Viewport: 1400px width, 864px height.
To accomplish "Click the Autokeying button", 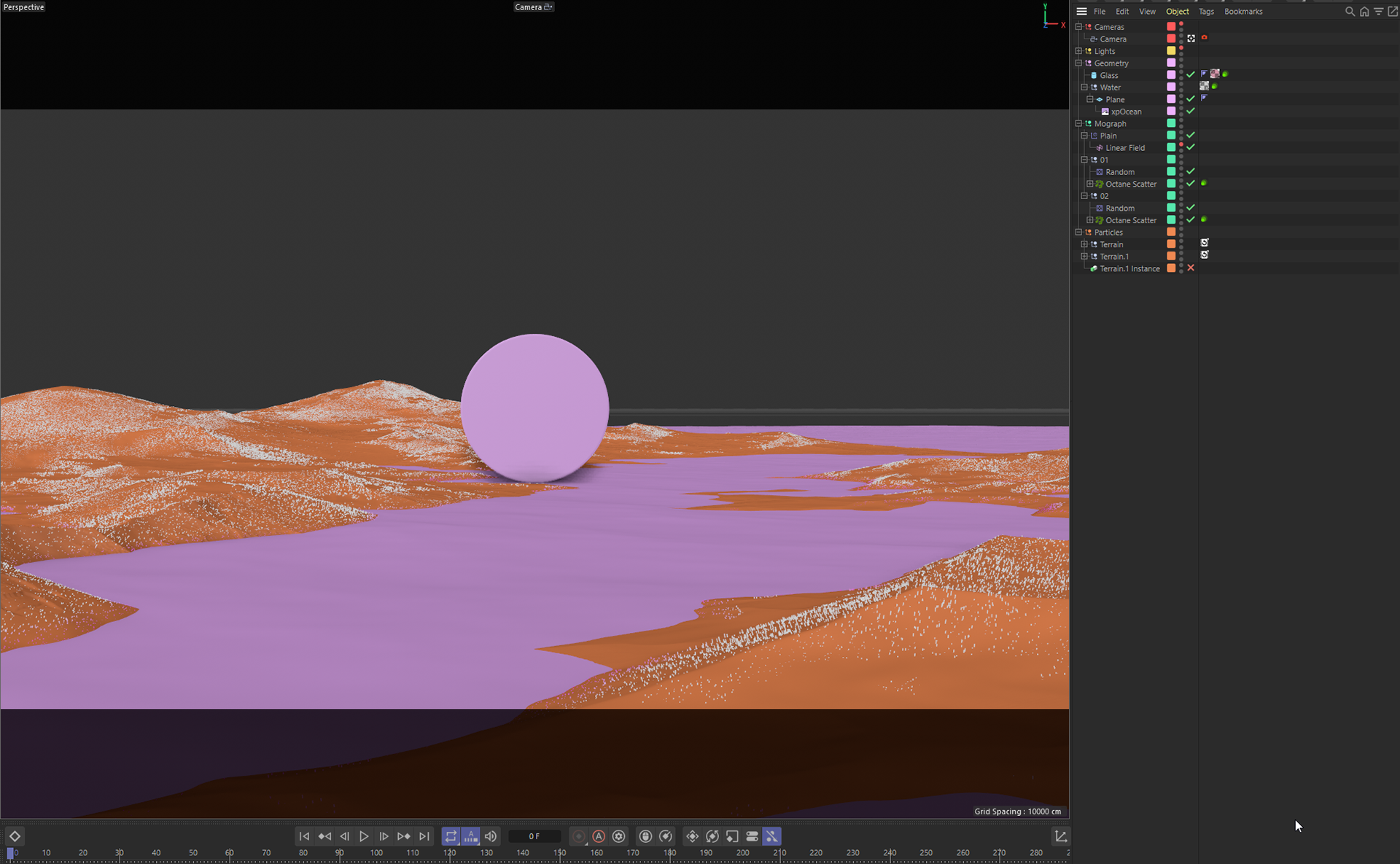I will (599, 836).
